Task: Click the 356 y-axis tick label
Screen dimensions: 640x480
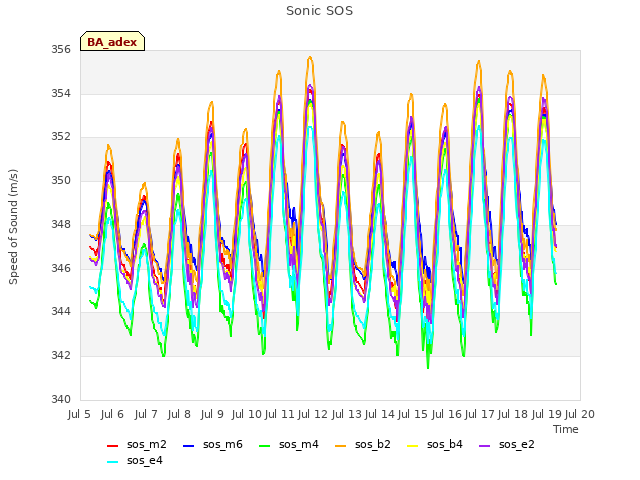Action: point(61,50)
